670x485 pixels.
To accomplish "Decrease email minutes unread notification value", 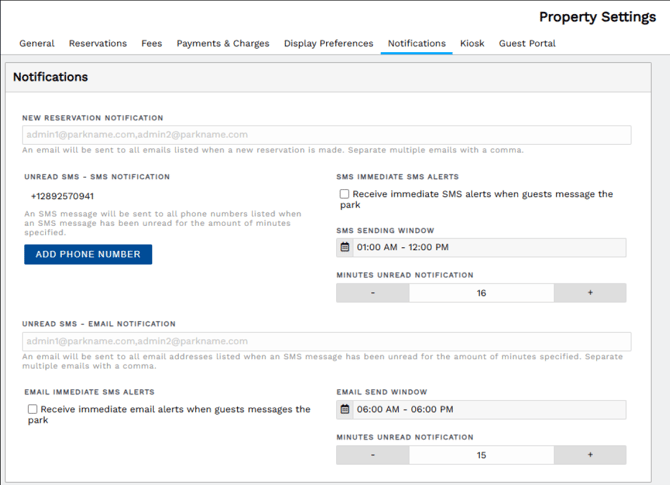I will [x=373, y=455].
